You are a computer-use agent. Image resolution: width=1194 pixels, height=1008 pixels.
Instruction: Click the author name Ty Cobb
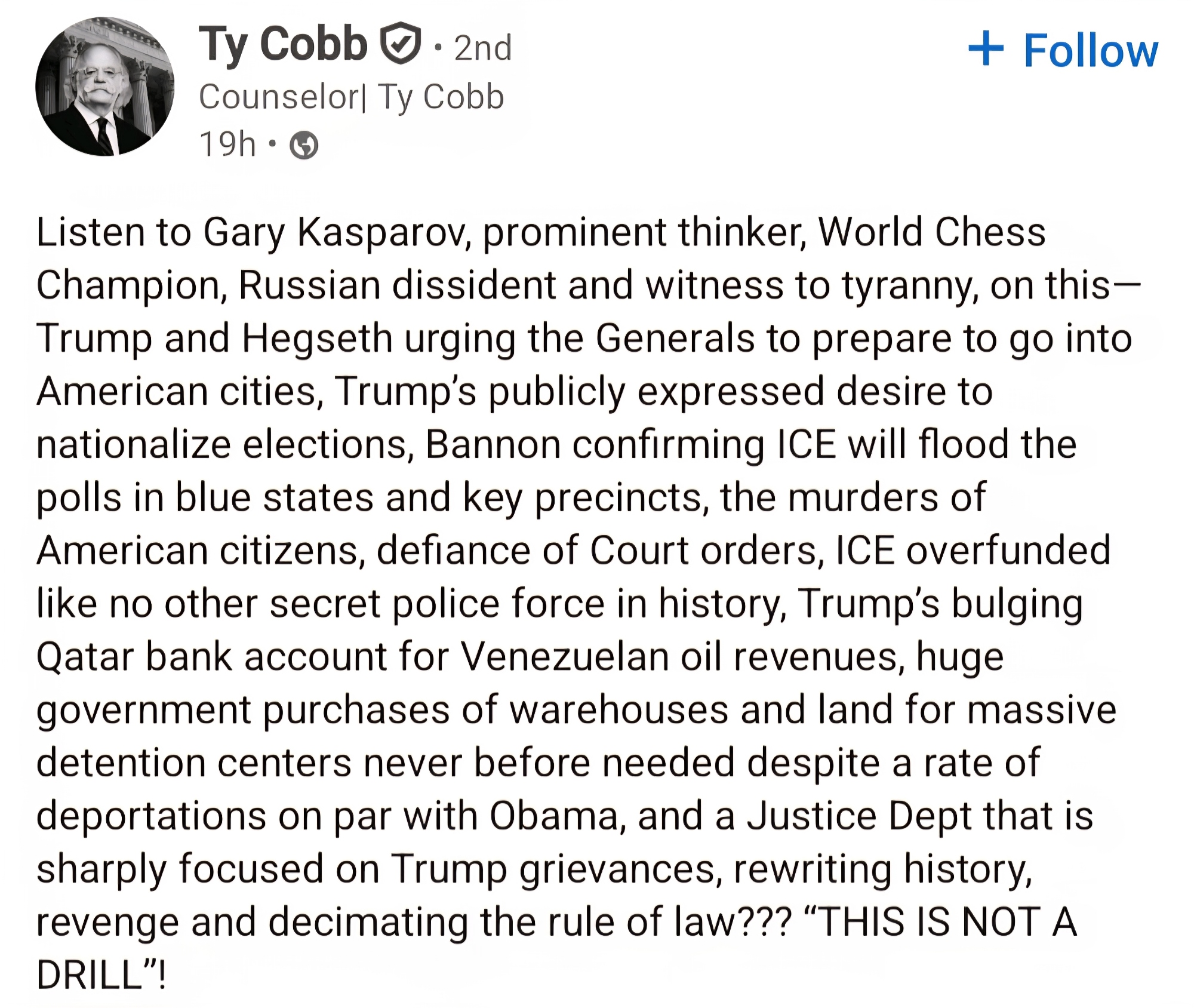pos(282,45)
